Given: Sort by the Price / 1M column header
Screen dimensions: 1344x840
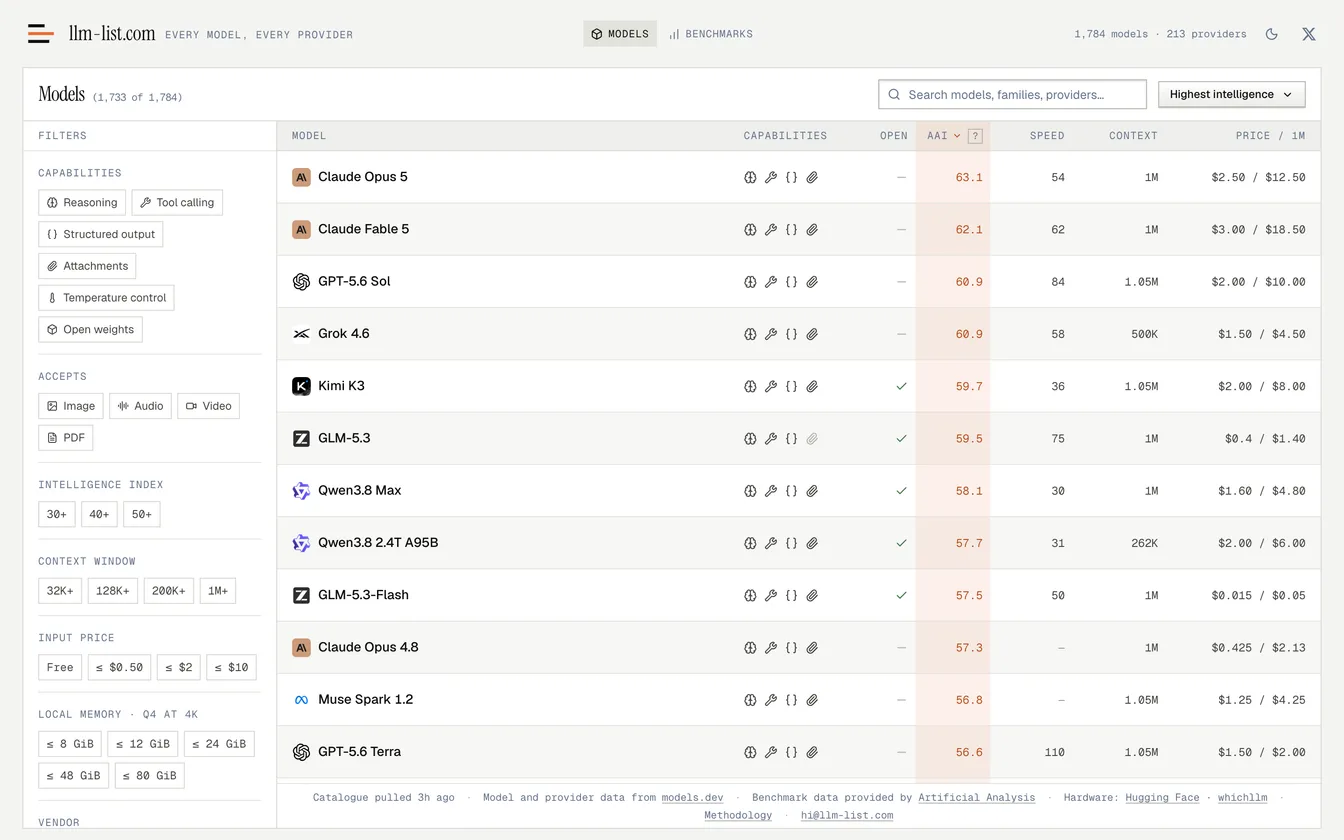Looking at the screenshot, I should pos(1270,136).
